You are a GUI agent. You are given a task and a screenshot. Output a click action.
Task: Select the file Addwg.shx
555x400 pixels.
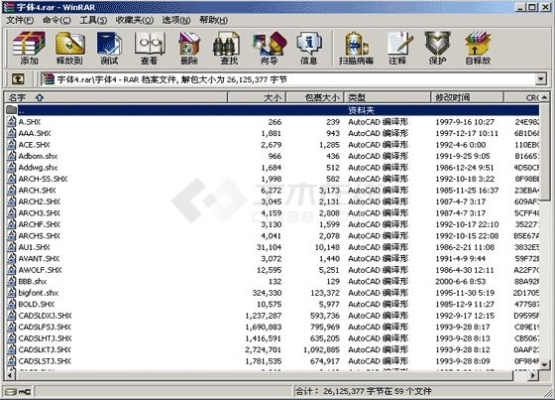click(38, 167)
